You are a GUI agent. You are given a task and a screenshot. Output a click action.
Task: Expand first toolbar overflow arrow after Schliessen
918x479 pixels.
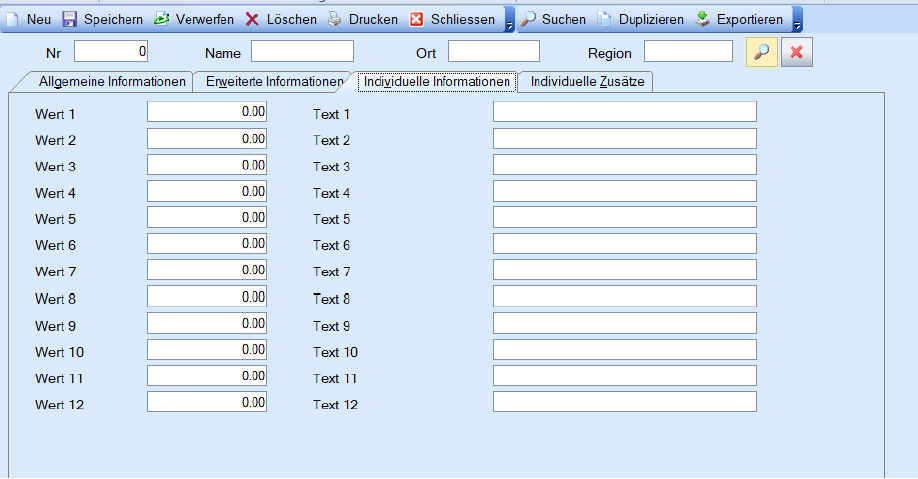point(509,19)
